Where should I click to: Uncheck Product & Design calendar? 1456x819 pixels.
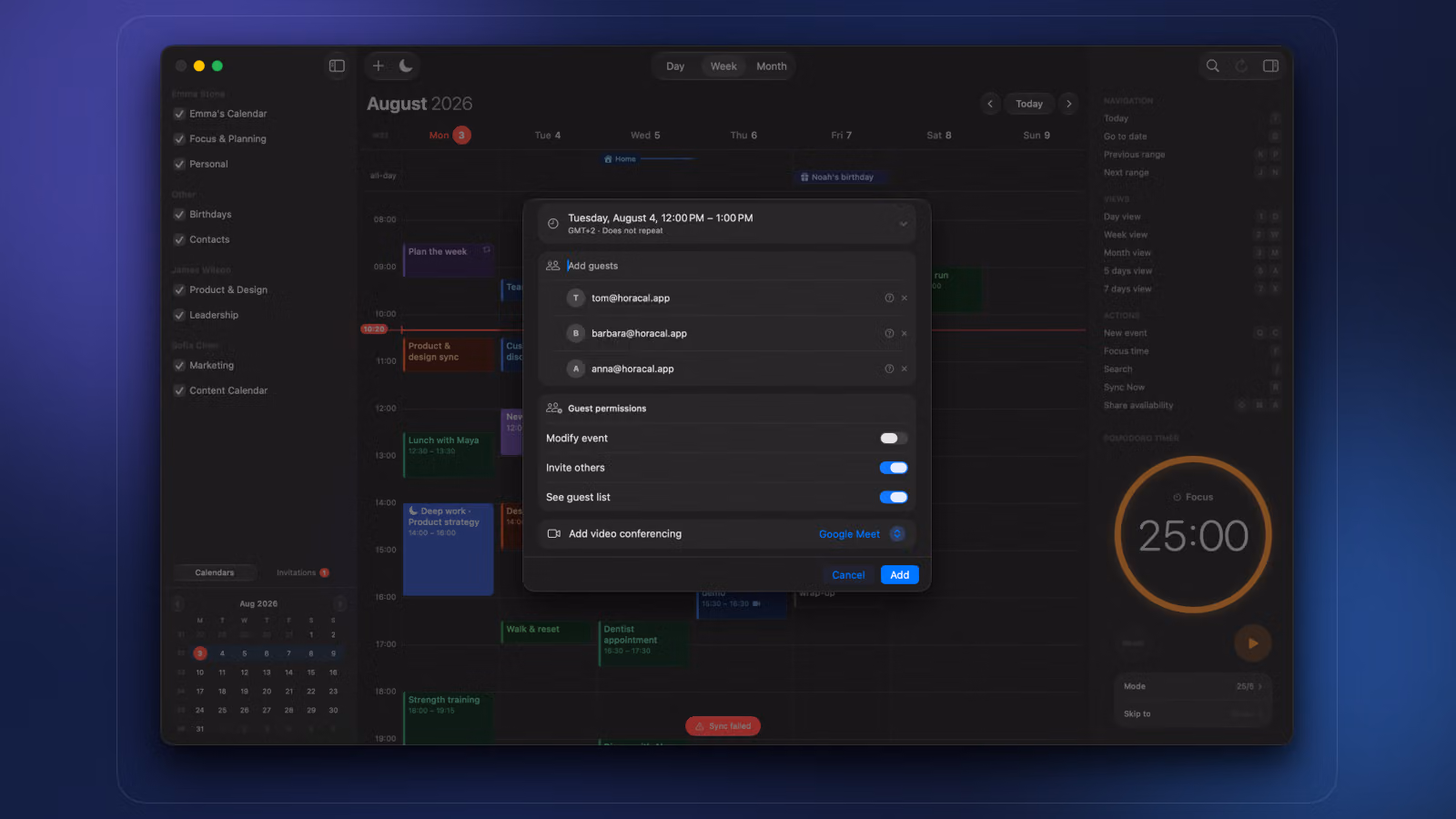[179, 290]
